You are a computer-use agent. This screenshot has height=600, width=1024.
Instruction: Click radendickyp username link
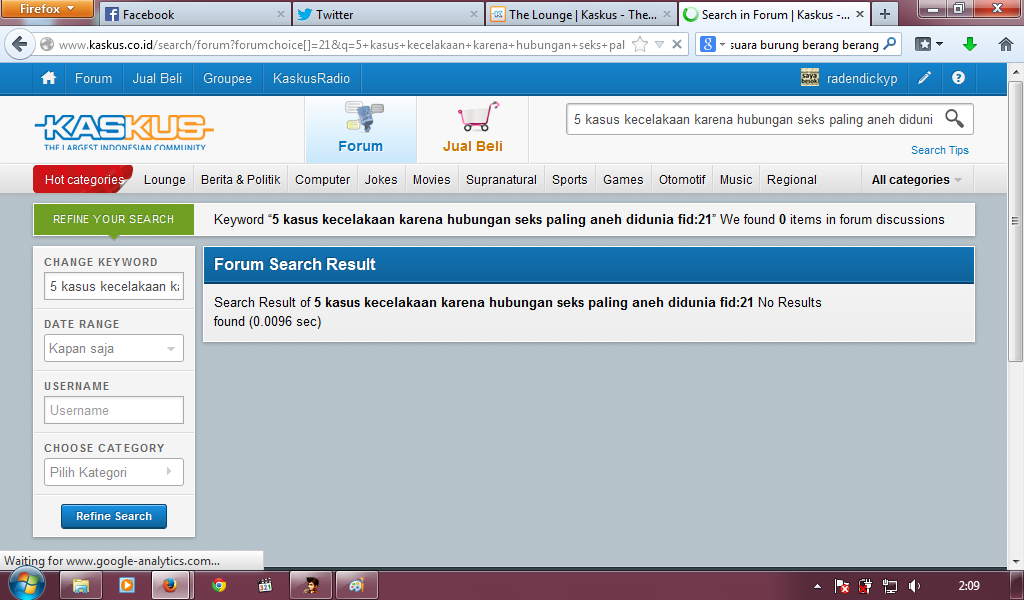point(862,78)
